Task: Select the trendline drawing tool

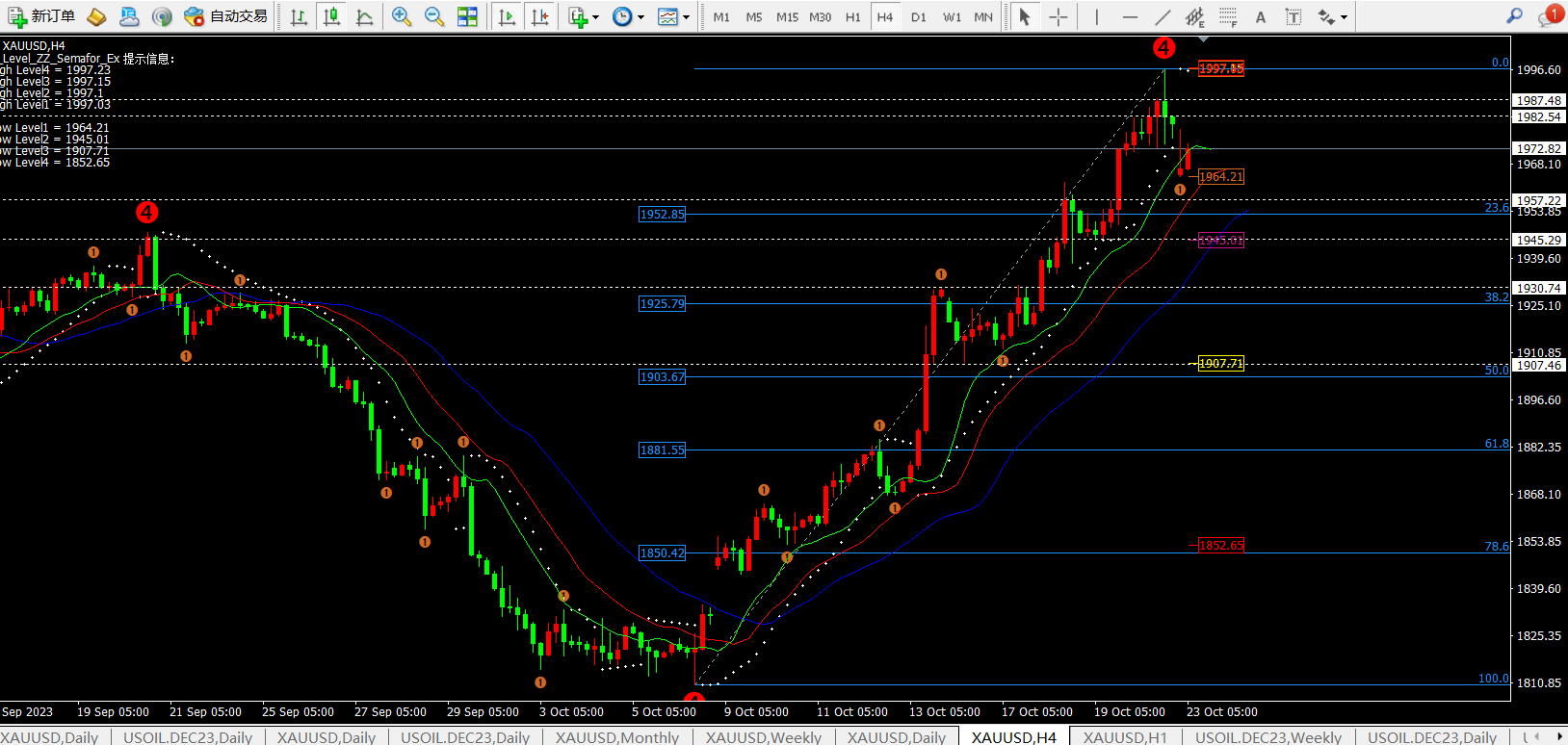Action: pos(1163,16)
